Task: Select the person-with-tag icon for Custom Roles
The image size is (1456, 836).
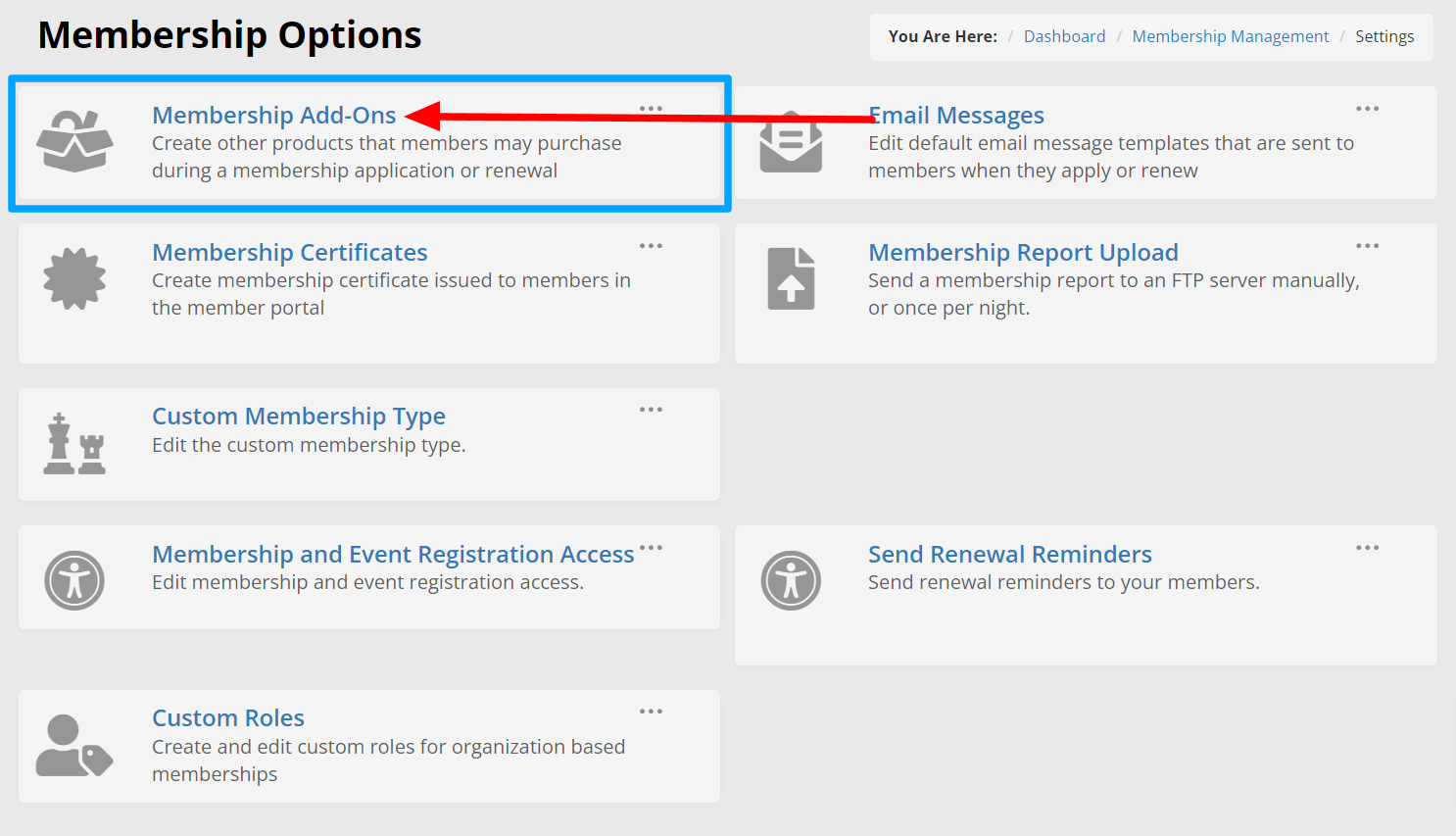Action: [x=74, y=746]
